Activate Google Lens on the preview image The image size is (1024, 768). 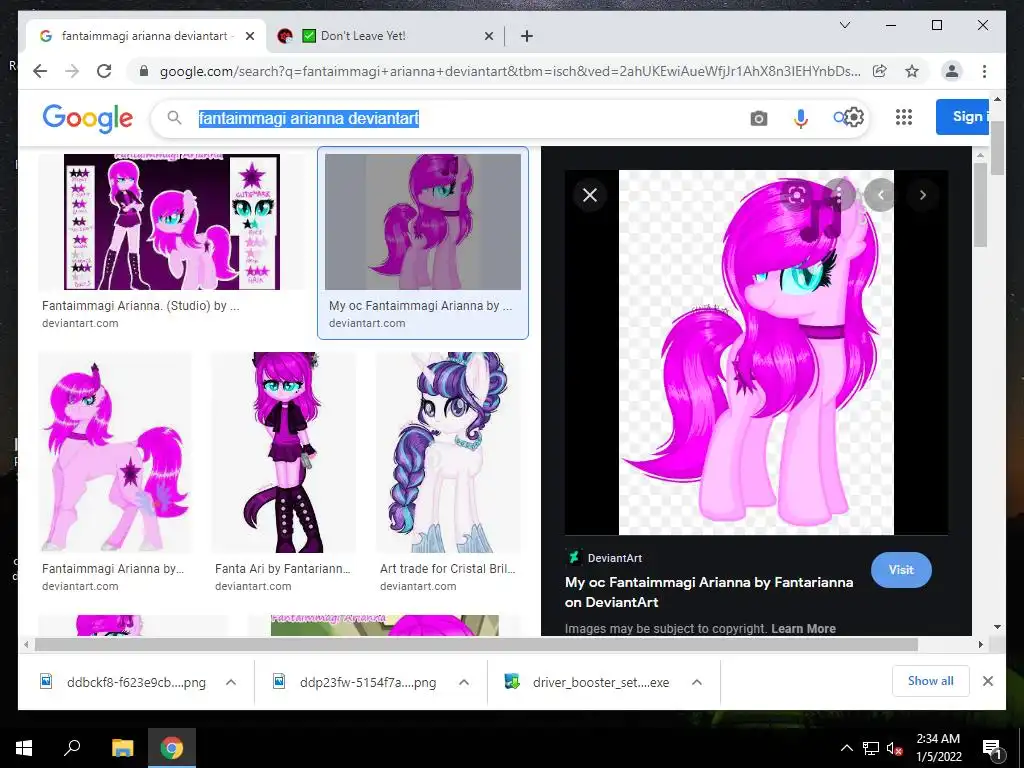[x=796, y=195]
